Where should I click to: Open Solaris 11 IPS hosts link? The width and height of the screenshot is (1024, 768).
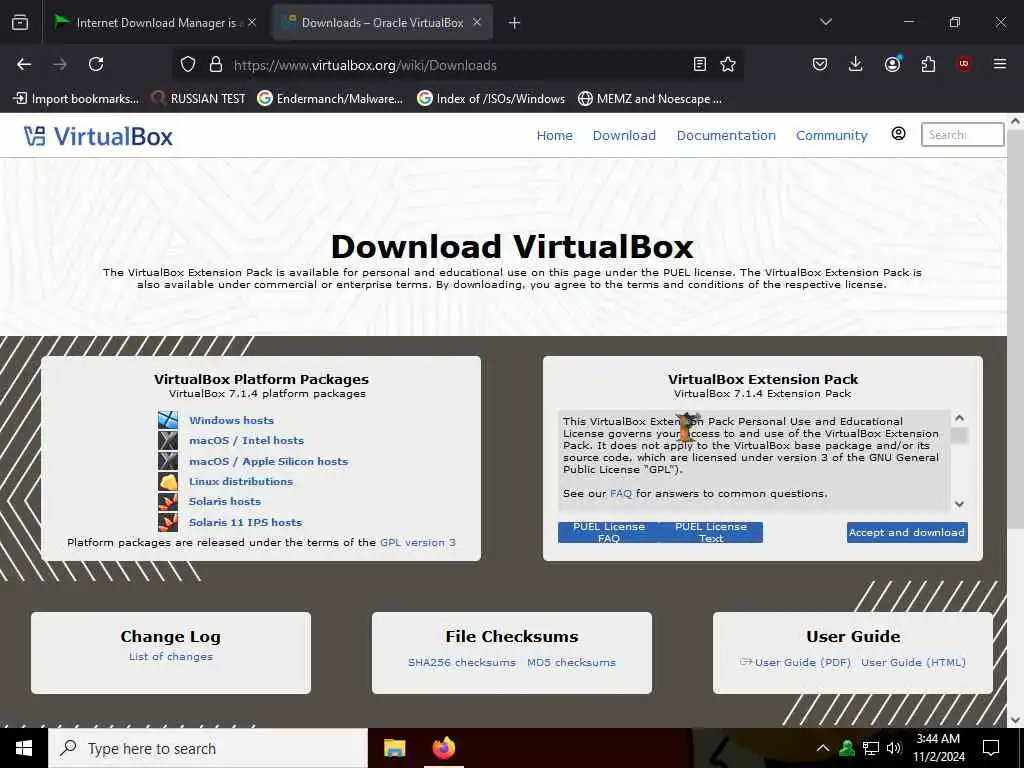(246, 522)
